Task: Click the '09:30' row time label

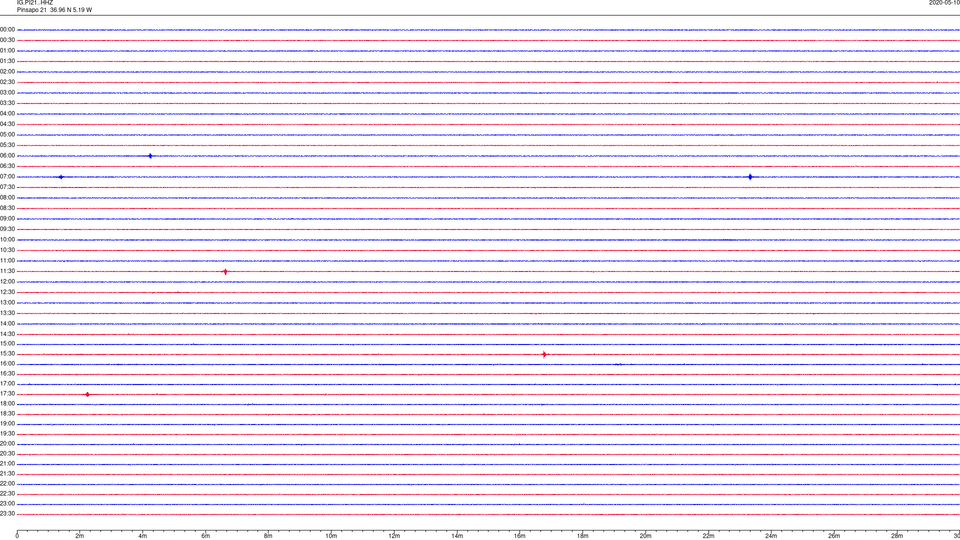Action: tap(7, 230)
